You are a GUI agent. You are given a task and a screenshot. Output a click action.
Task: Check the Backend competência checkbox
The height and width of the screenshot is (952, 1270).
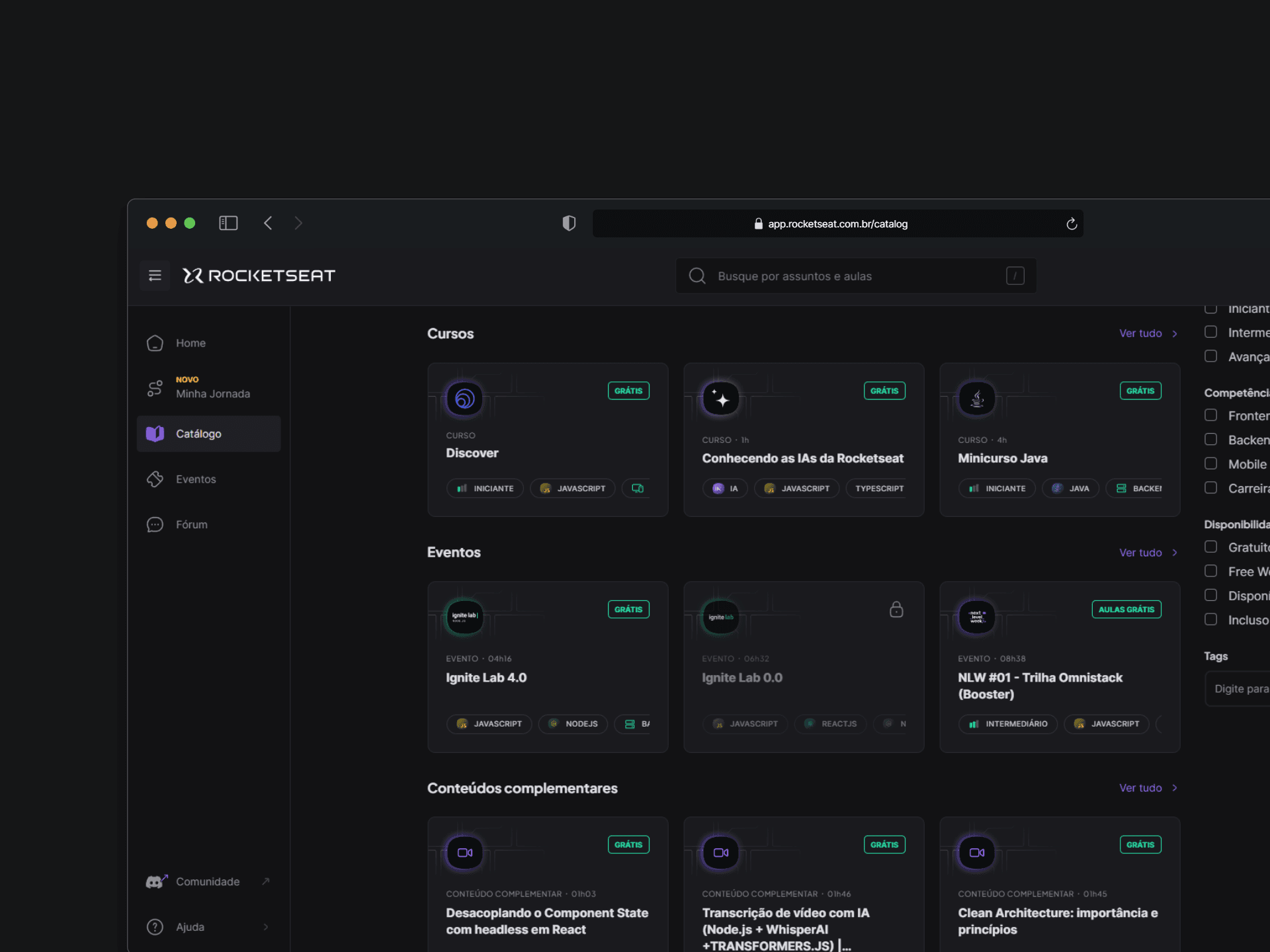pyautogui.click(x=1210, y=440)
